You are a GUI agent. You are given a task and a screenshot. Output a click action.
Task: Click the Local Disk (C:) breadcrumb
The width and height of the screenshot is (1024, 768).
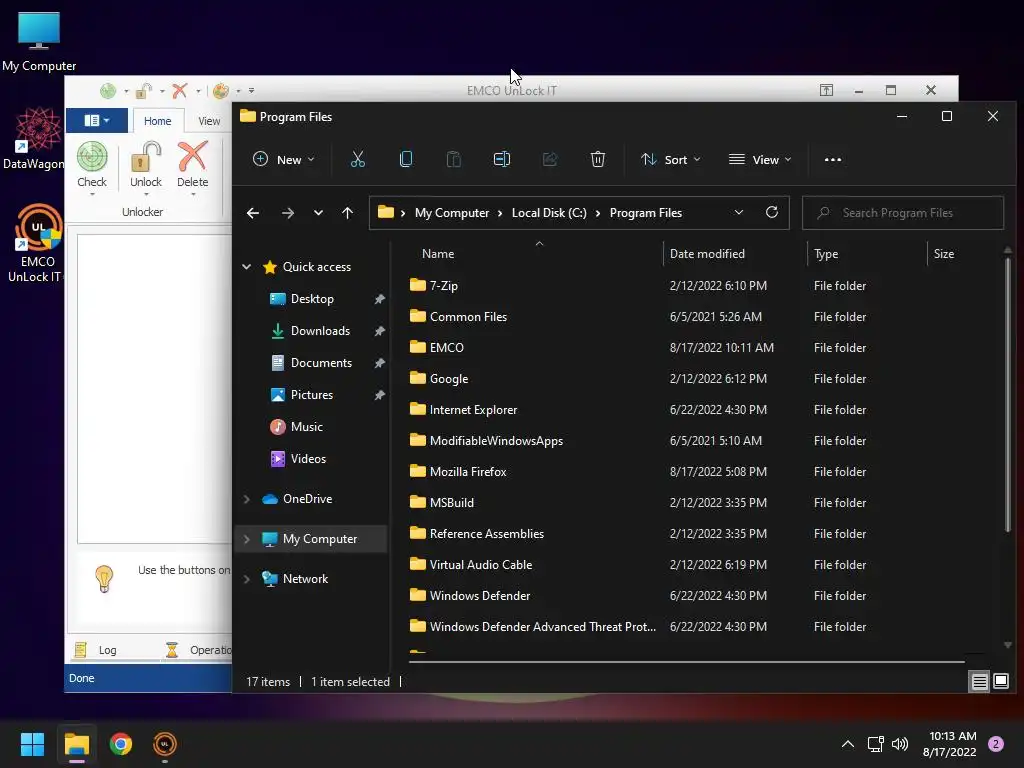(x=549, y=213)
